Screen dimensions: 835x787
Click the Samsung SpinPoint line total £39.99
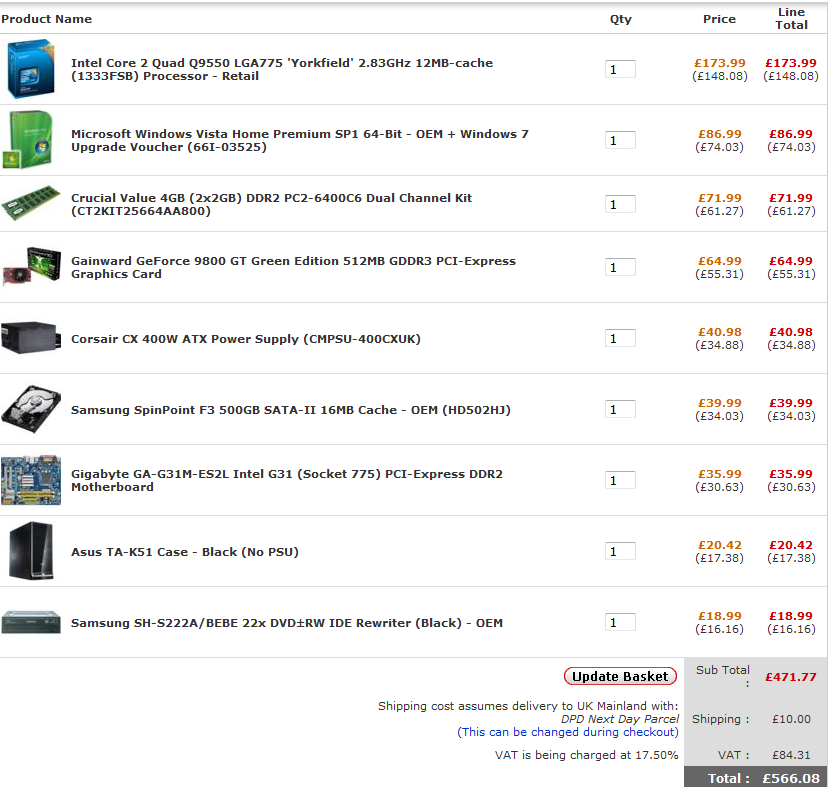[x=791, y=403]
